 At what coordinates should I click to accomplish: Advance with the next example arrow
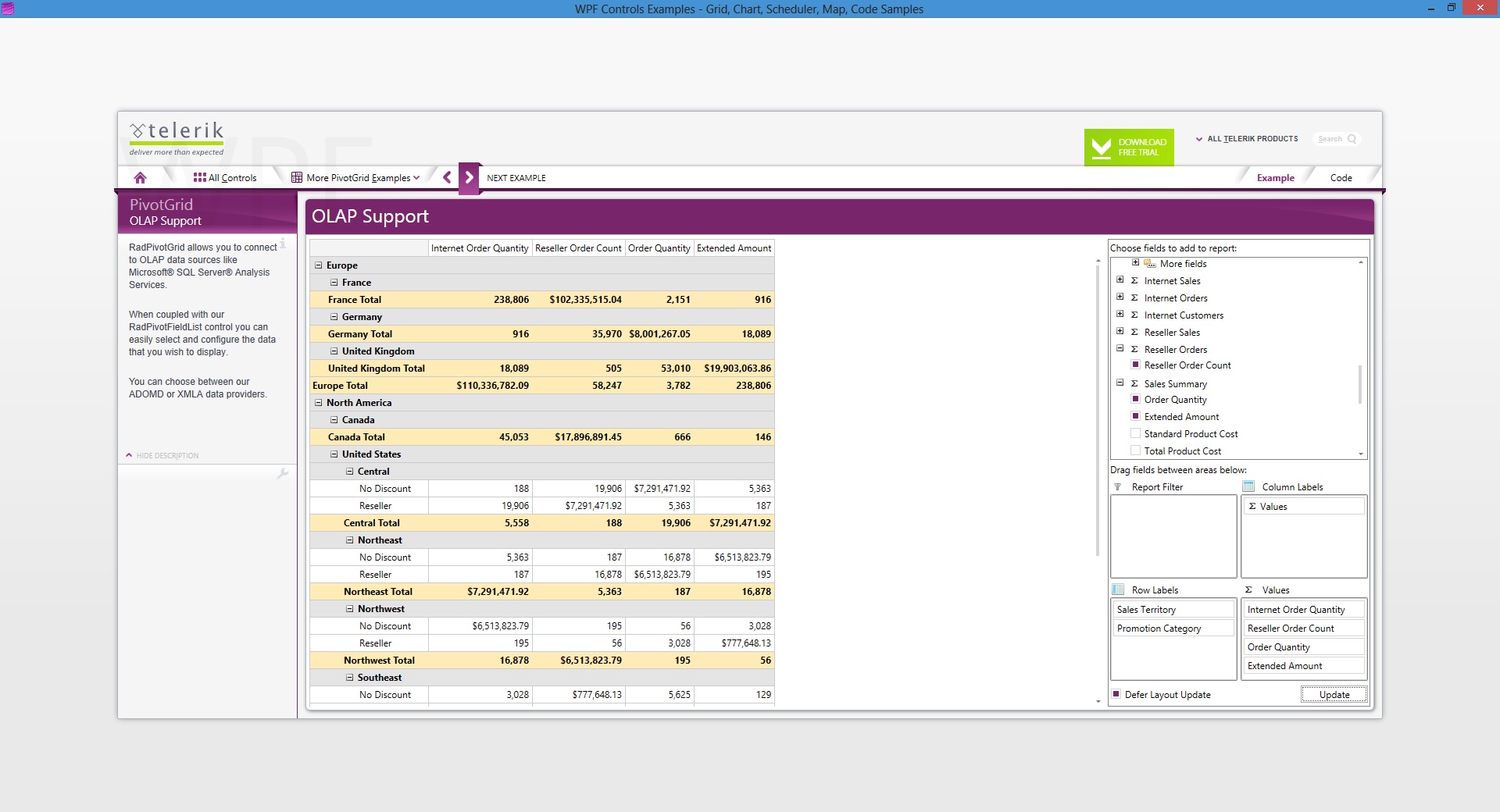[x=469, y=177]
